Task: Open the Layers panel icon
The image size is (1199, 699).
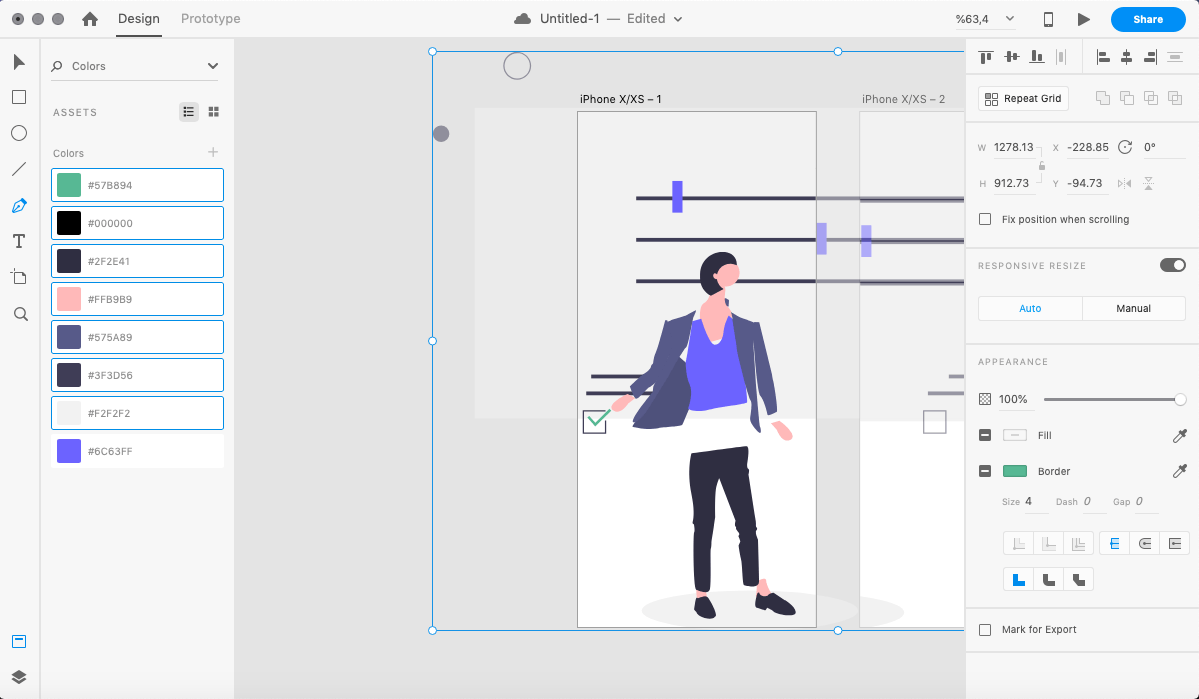Action: point(19,677)
